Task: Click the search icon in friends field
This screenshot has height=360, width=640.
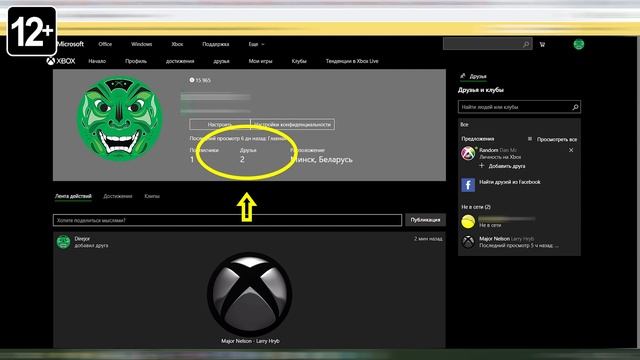Action: point(575,107)
